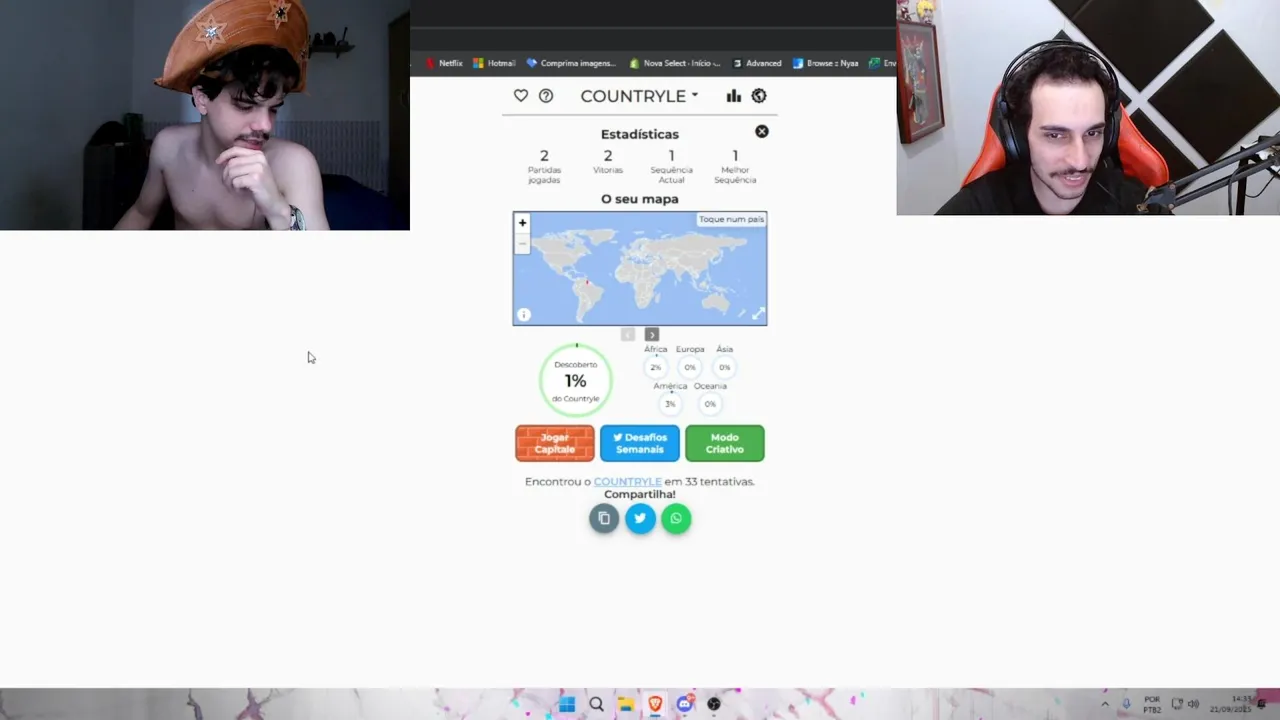Screen dimensions: 1280x720
Task: Open the Browse :: Nyaa bookmark
Action: 826,63
